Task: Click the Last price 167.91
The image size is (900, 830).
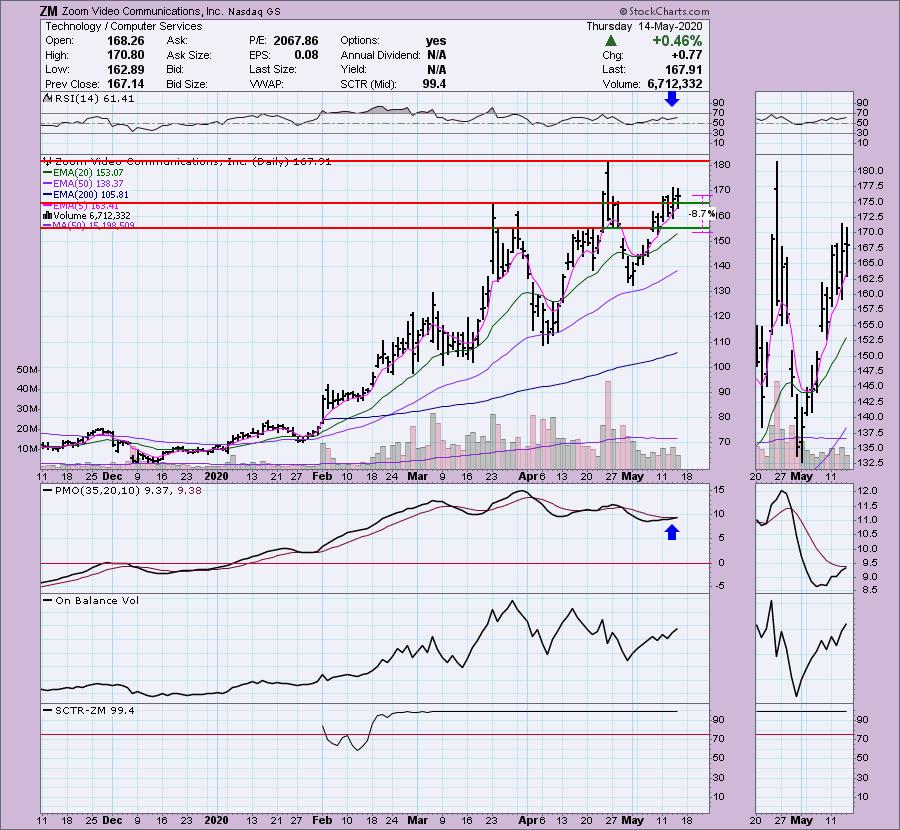Action: point(683,69)
